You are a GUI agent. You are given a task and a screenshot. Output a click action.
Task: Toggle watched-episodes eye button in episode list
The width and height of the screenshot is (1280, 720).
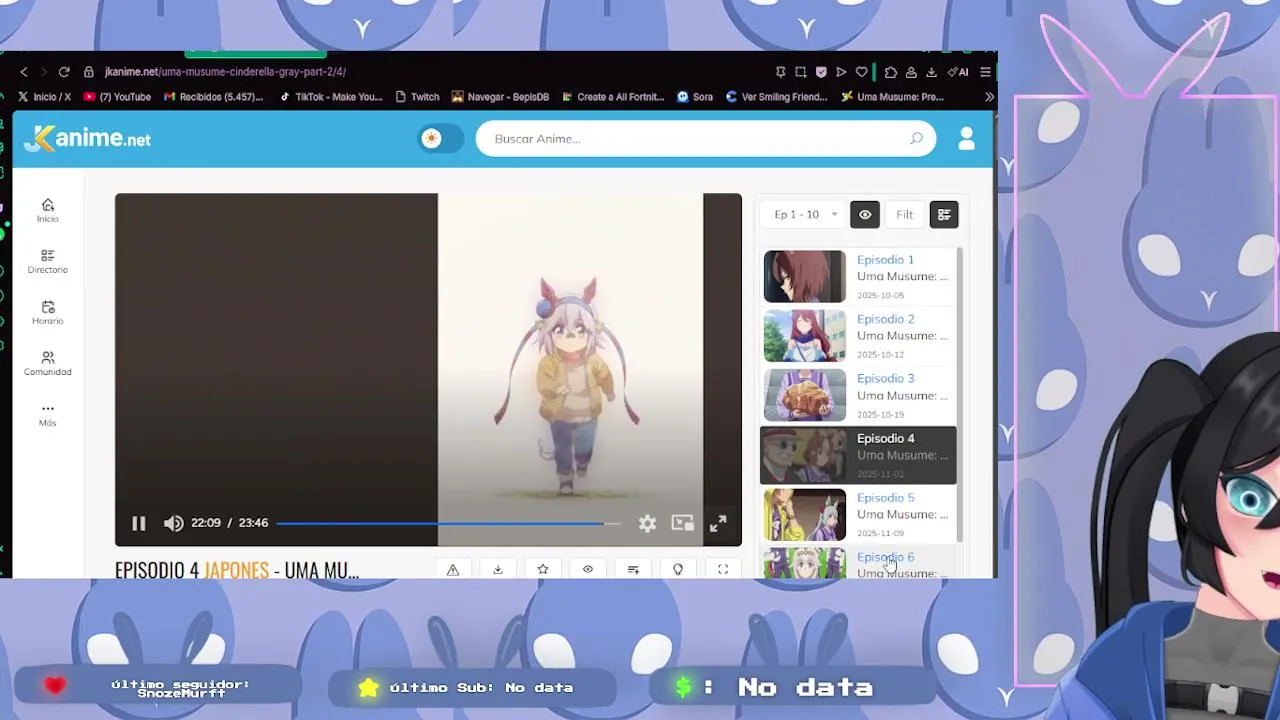coord(865,214)
